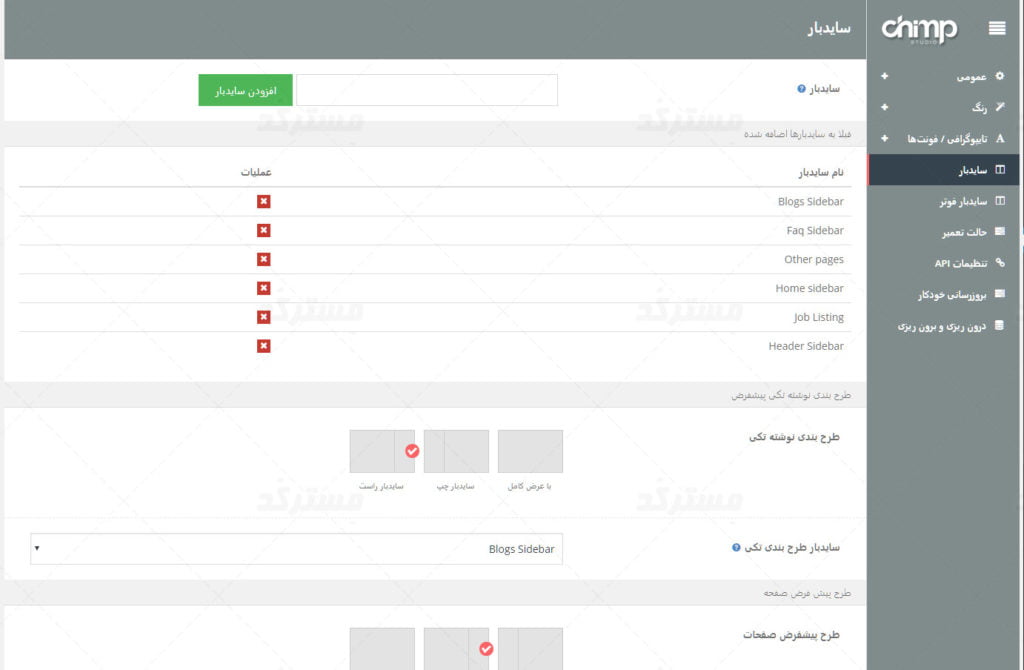Screen dimensions: 1024x670
Task: Delete the Blogs Sidebar row
Action: (x=263, y=202)
